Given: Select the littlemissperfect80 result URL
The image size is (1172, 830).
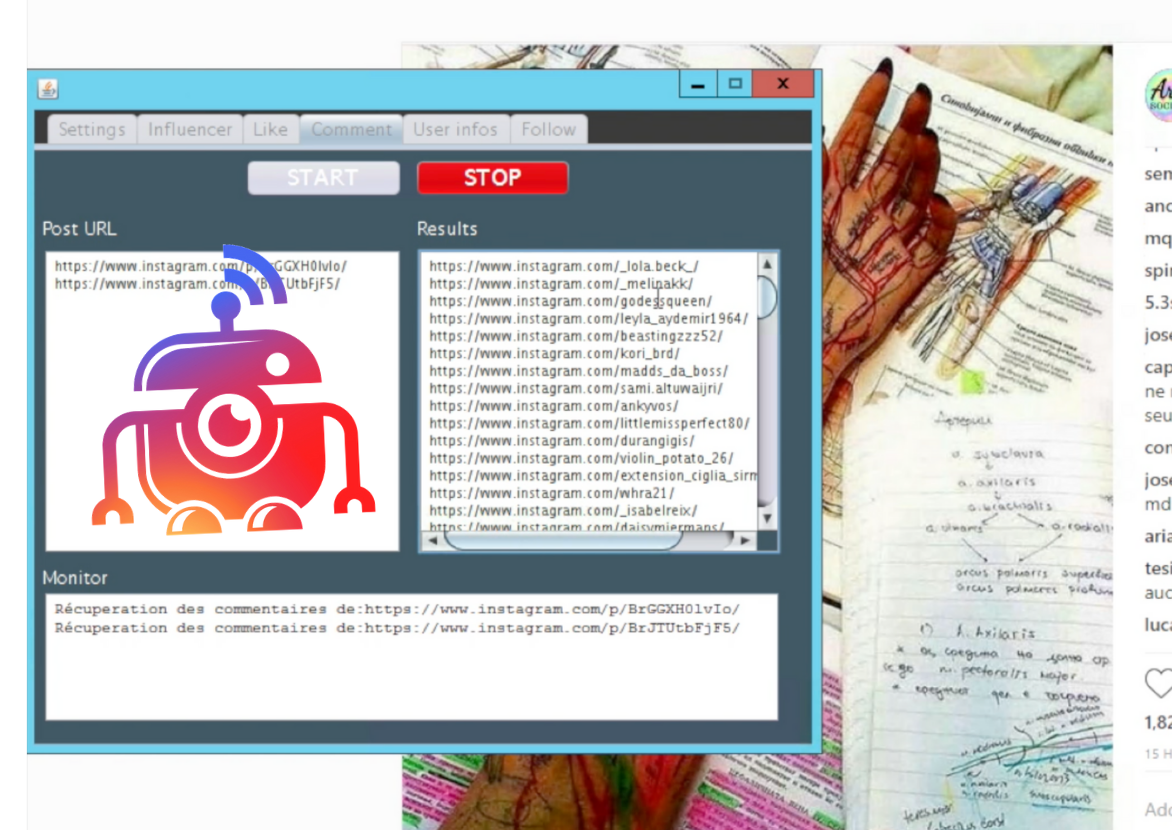Looking at the screenshot, I should (x=589, y=423).
